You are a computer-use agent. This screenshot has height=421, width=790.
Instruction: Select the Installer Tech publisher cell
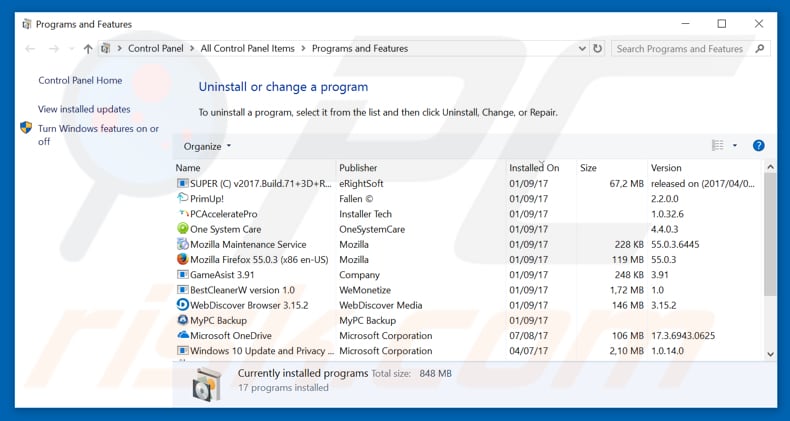click(x=365, y=214)
